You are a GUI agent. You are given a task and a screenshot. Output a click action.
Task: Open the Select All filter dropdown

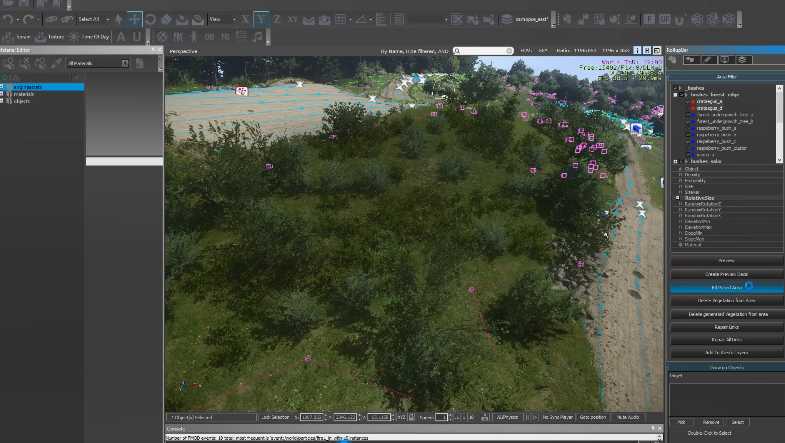tap(93, 20)
